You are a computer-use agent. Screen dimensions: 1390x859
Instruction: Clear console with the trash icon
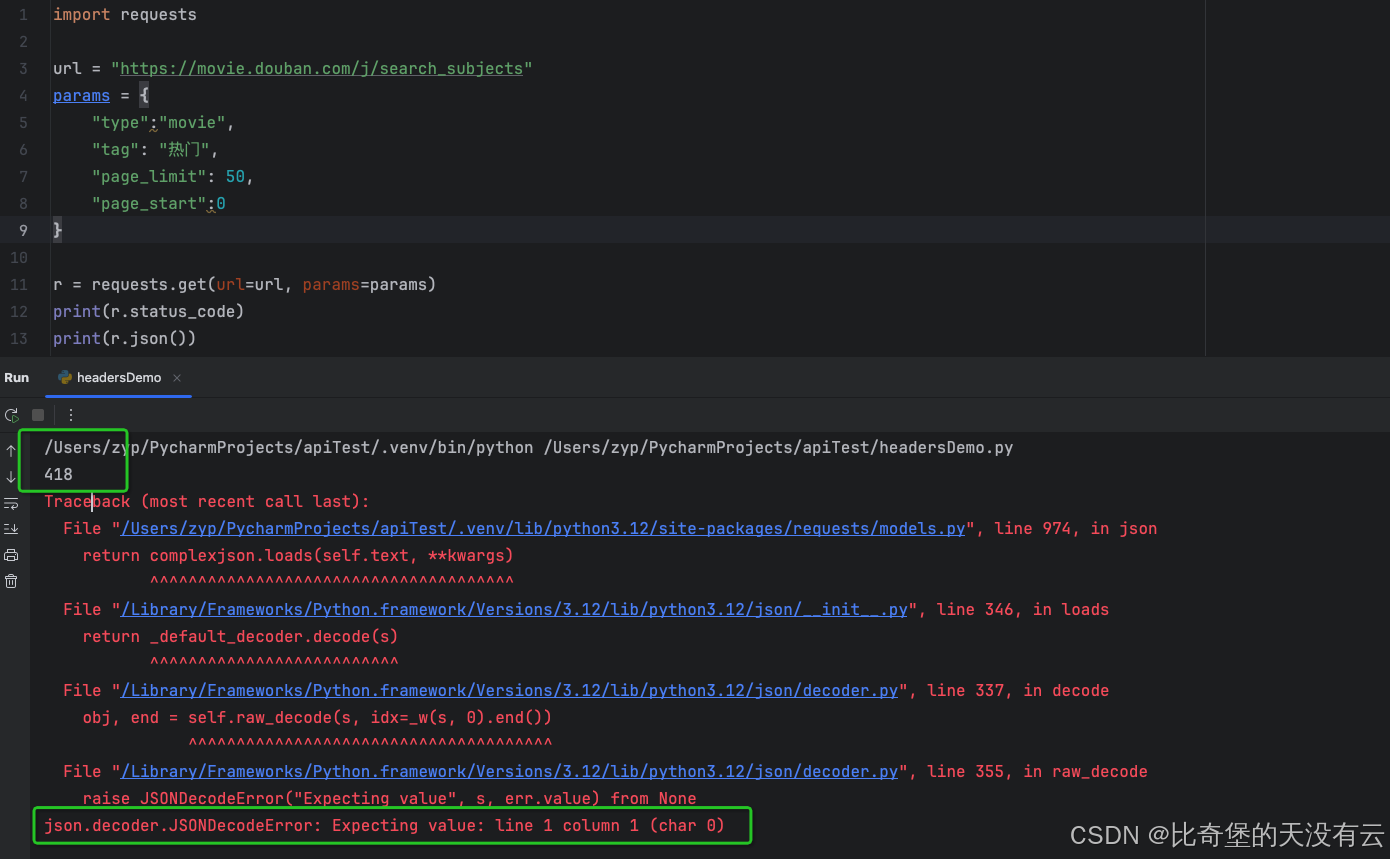11,581
